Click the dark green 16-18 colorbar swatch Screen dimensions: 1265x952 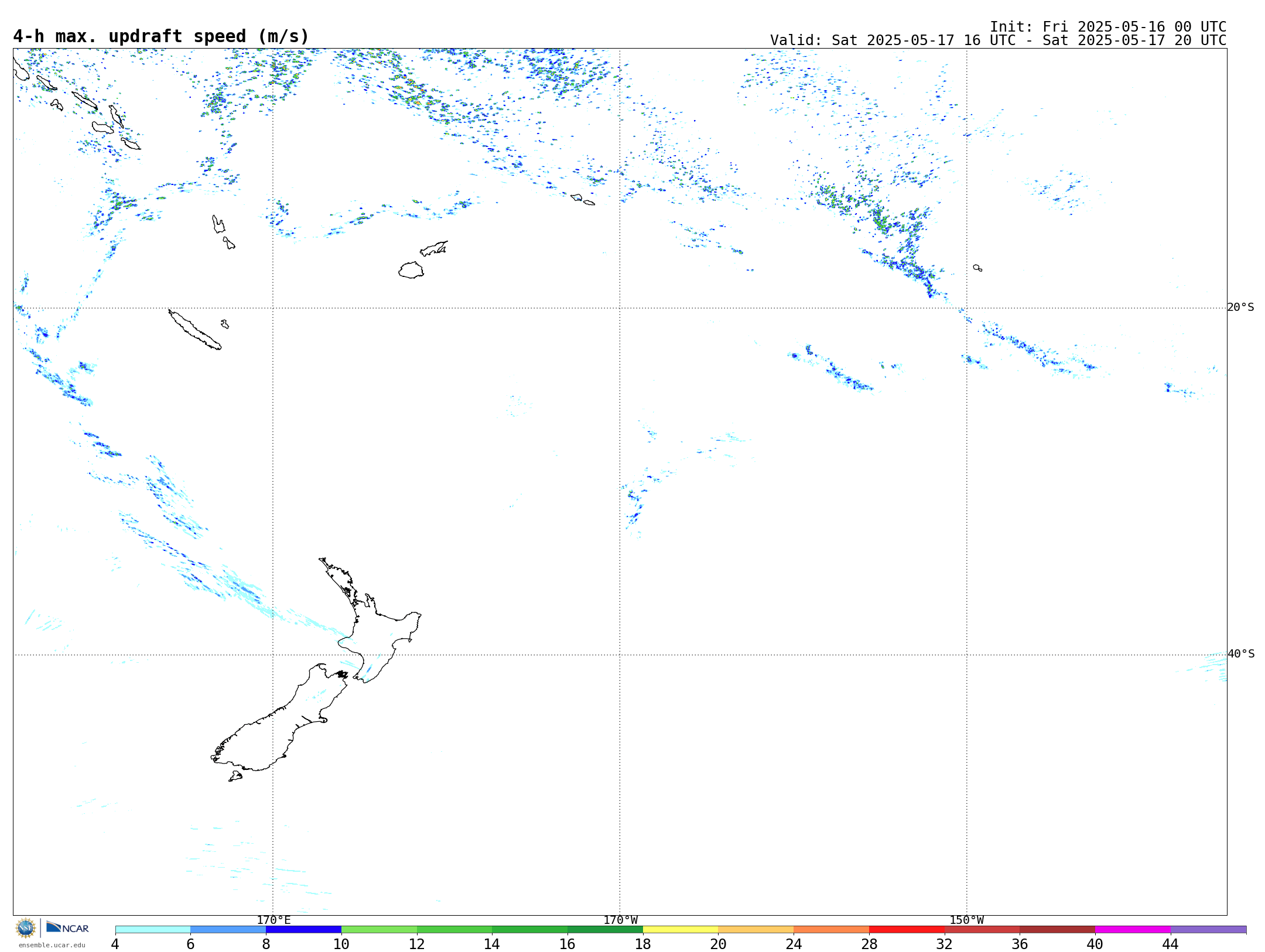pyautogui.click(x=605, y=930)
